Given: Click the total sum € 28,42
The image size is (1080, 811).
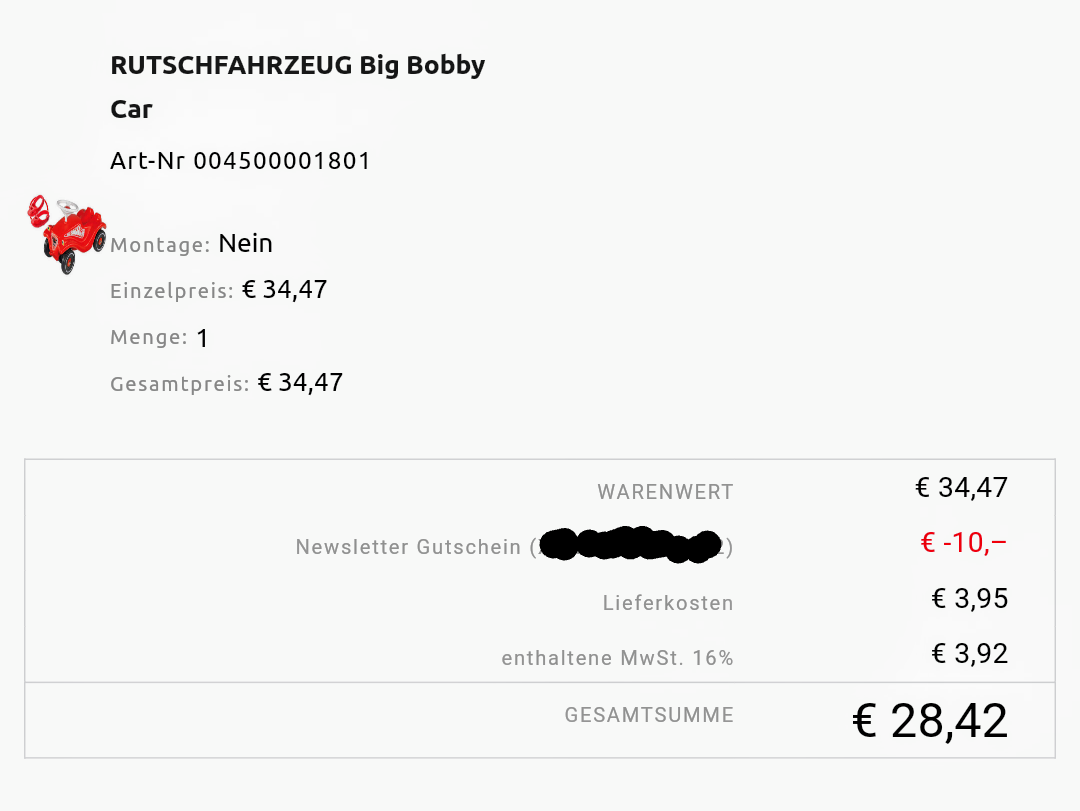Looking at the screenshot, I should [930, 721].
